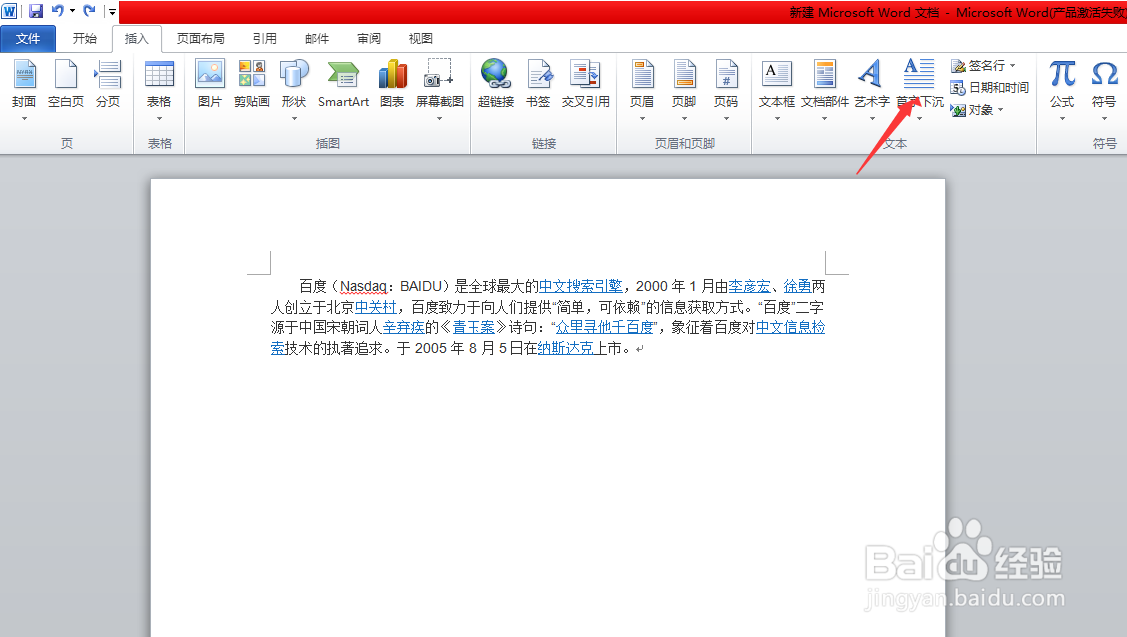Viewport: 1127px width, 637px height.
Task: Open the 视图 ribbon tab
Action: pos(420,38)
